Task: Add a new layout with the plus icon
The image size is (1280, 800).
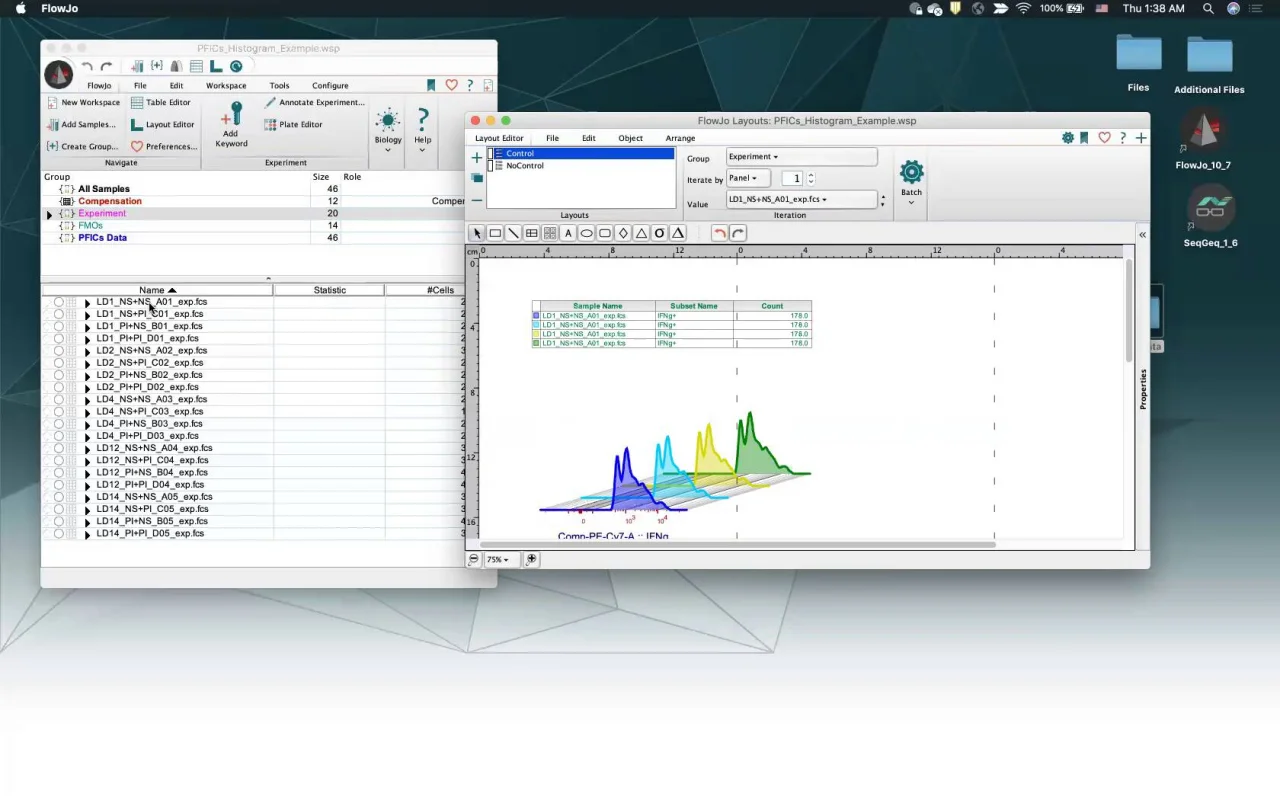Action: [476, 158]
